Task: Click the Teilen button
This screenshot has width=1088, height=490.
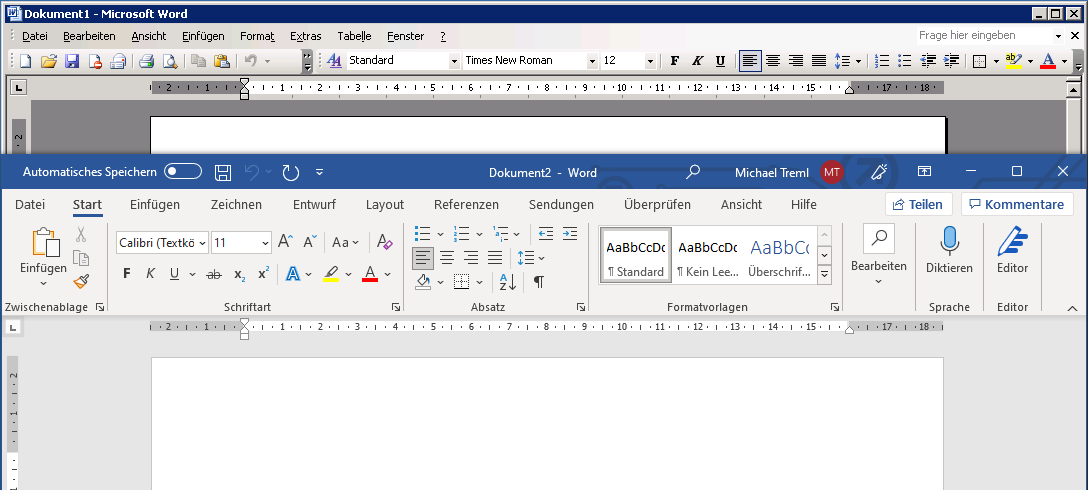Action: 918,204
